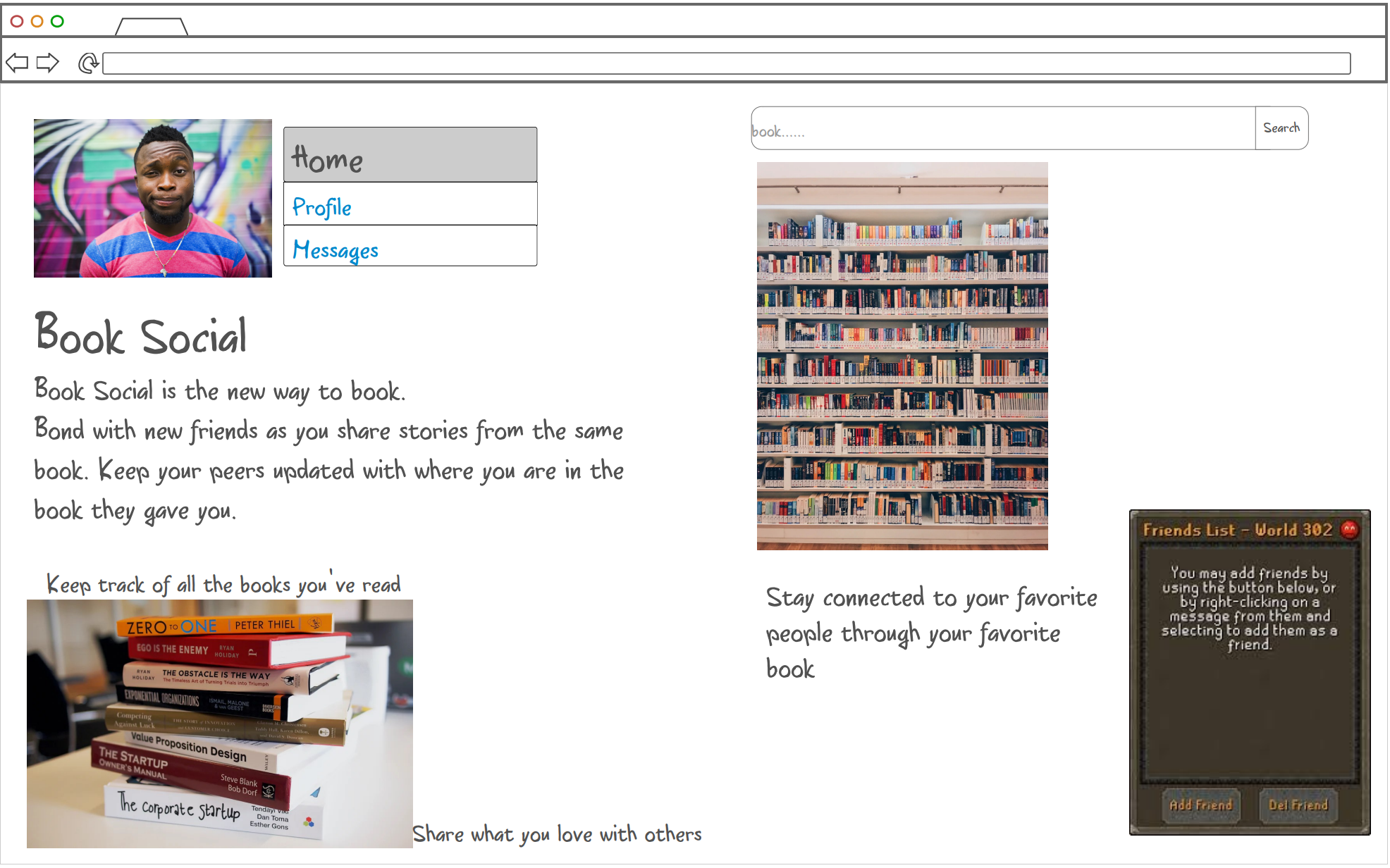The image size is (1390, 868).
Task: Open the Home menu item
Action: pyautogui.click(x=410, y=155)
